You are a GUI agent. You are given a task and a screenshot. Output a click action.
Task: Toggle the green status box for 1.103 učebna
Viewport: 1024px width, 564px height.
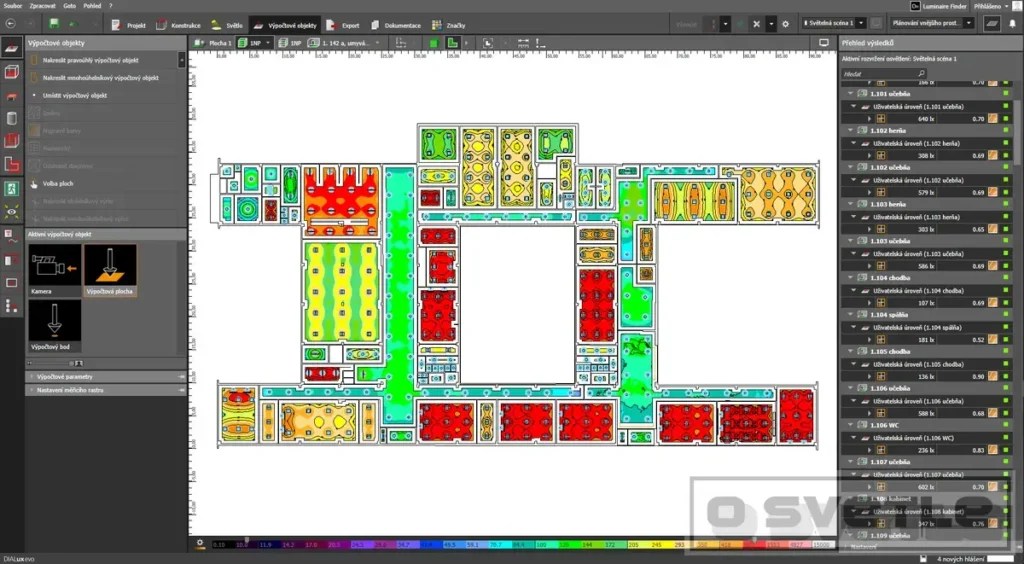coord(1006,242)
